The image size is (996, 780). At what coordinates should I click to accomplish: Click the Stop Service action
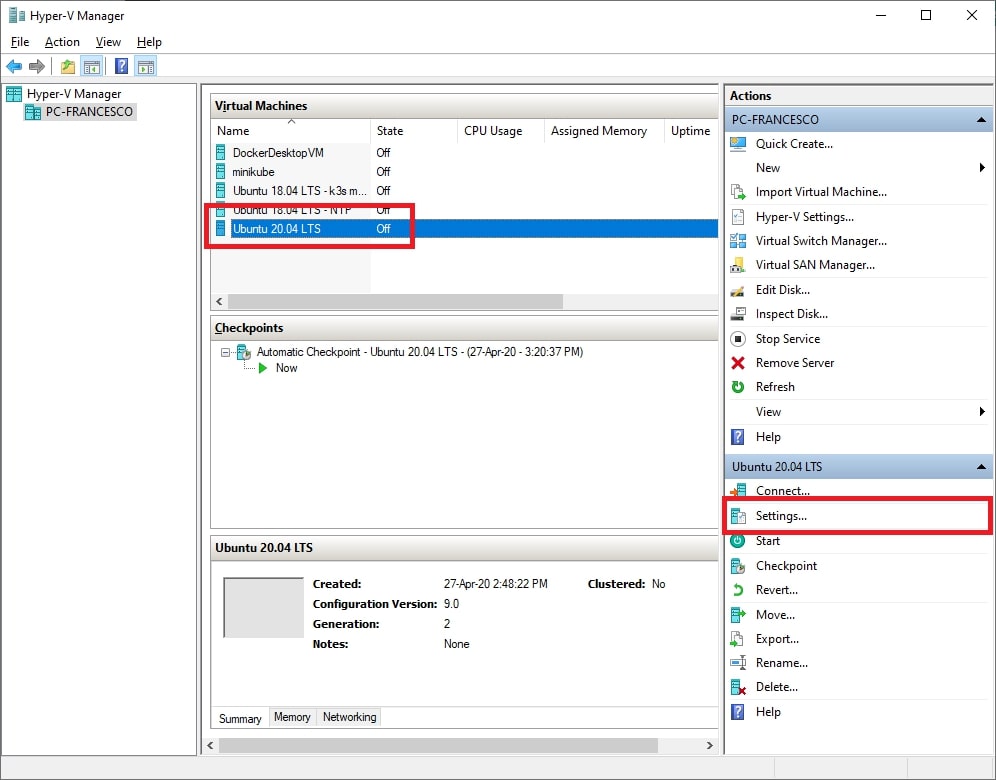[x=788, y=339]
